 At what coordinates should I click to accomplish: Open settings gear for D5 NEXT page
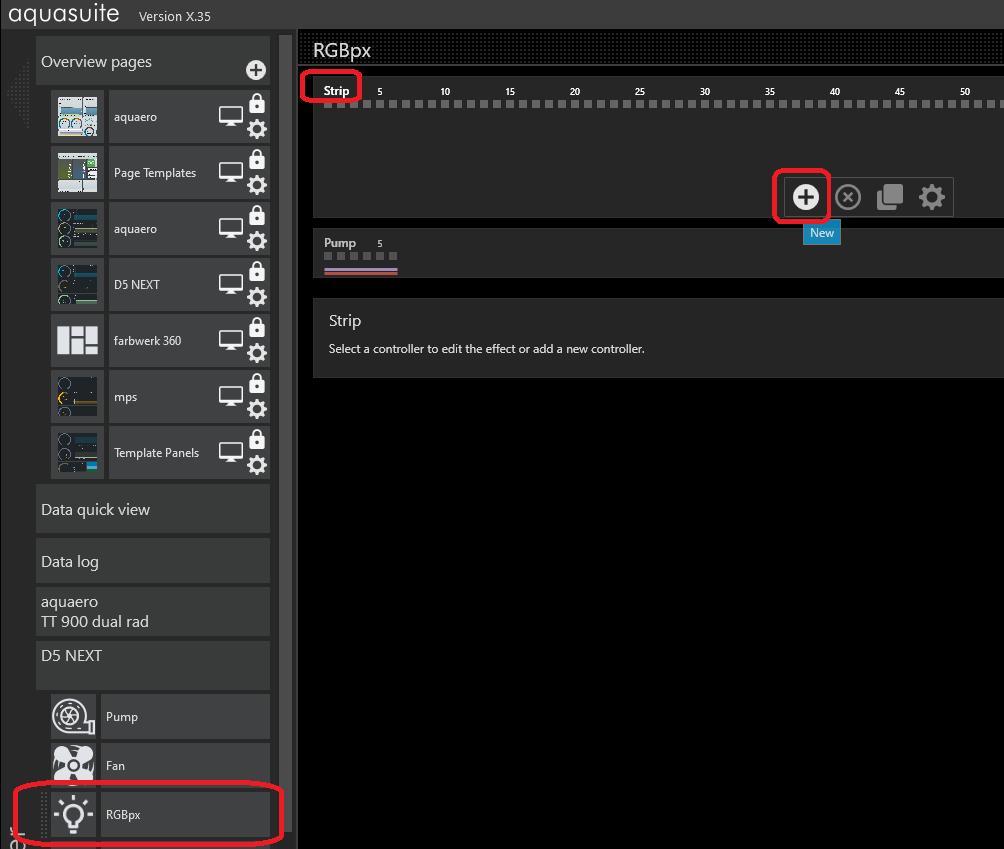pyautogui.click(x=257, y=297)
